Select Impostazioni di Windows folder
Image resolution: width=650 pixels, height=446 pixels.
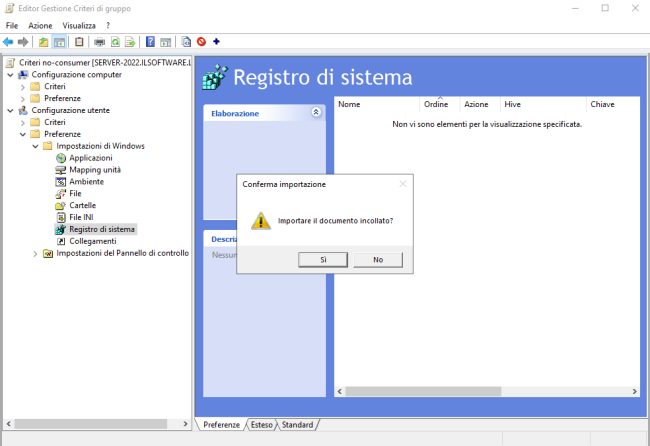click(100, 146)
